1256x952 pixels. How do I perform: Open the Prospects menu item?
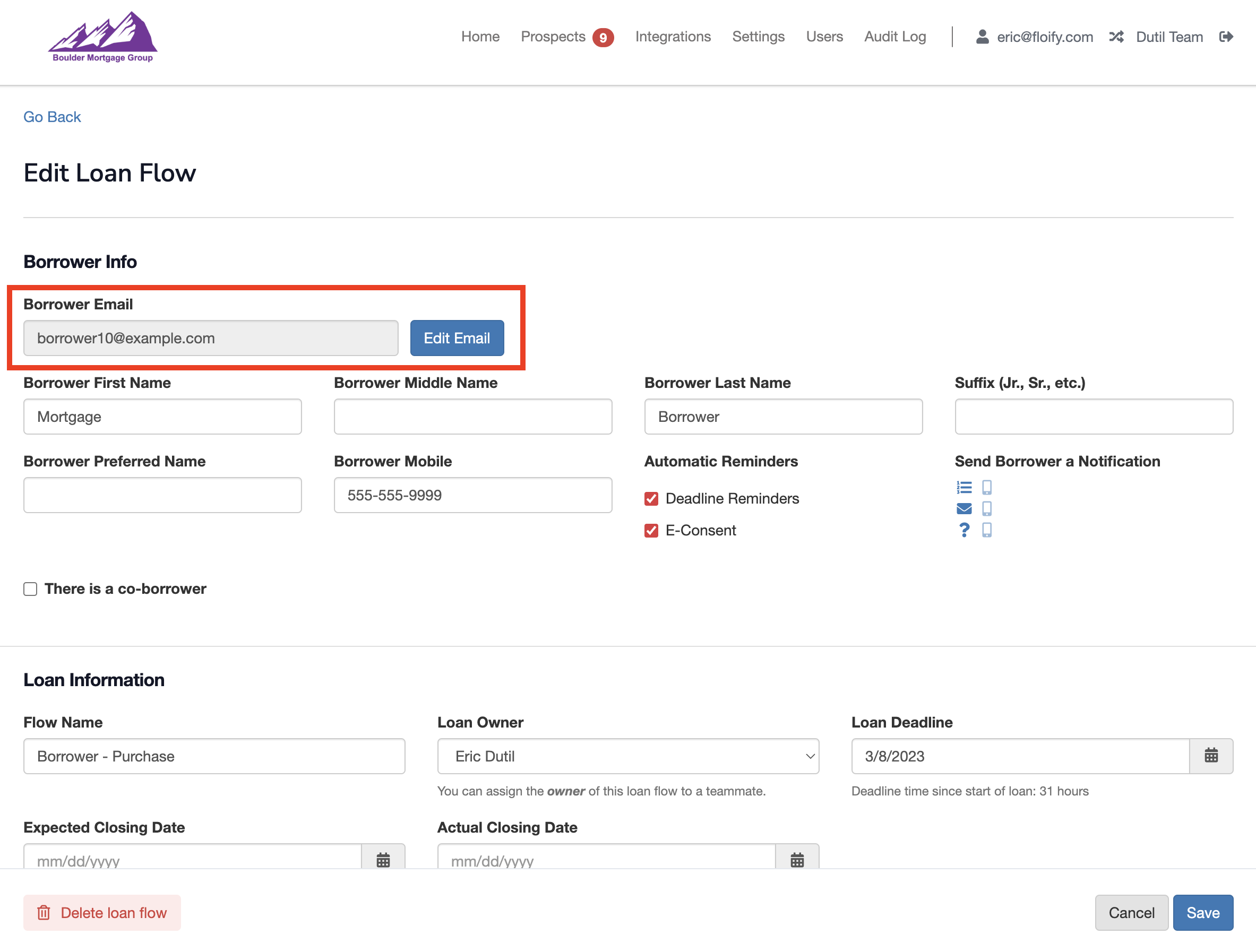(x=553, y=37)
